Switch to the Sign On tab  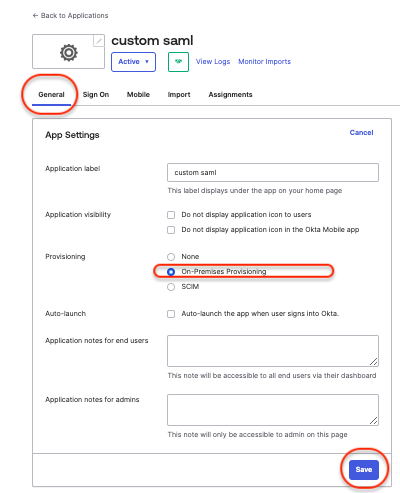pyautogui.click(x=96, y=95)
